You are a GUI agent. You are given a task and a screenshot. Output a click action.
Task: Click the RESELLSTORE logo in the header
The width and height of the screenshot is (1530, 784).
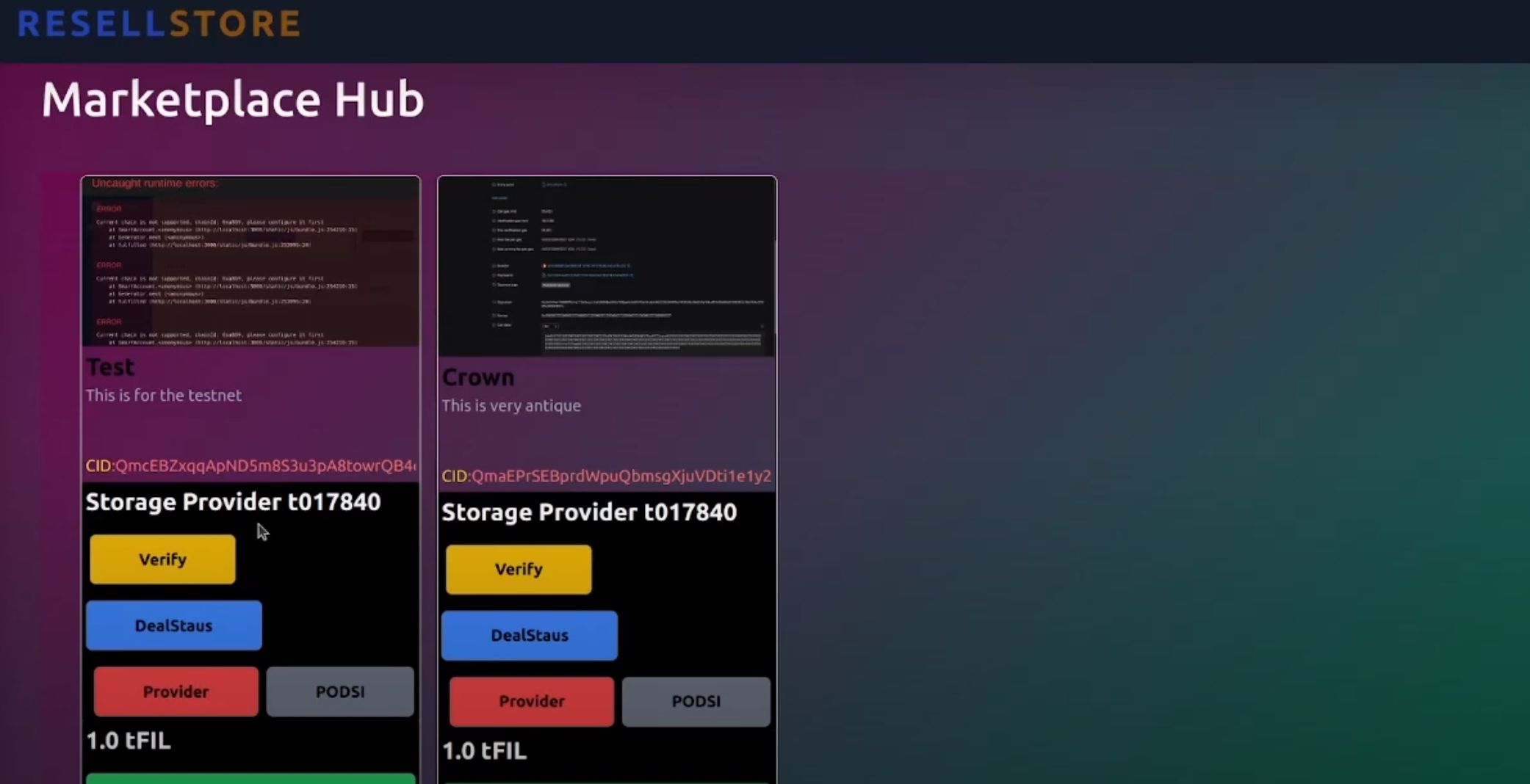pyautogui.click(x=159, y=23)
